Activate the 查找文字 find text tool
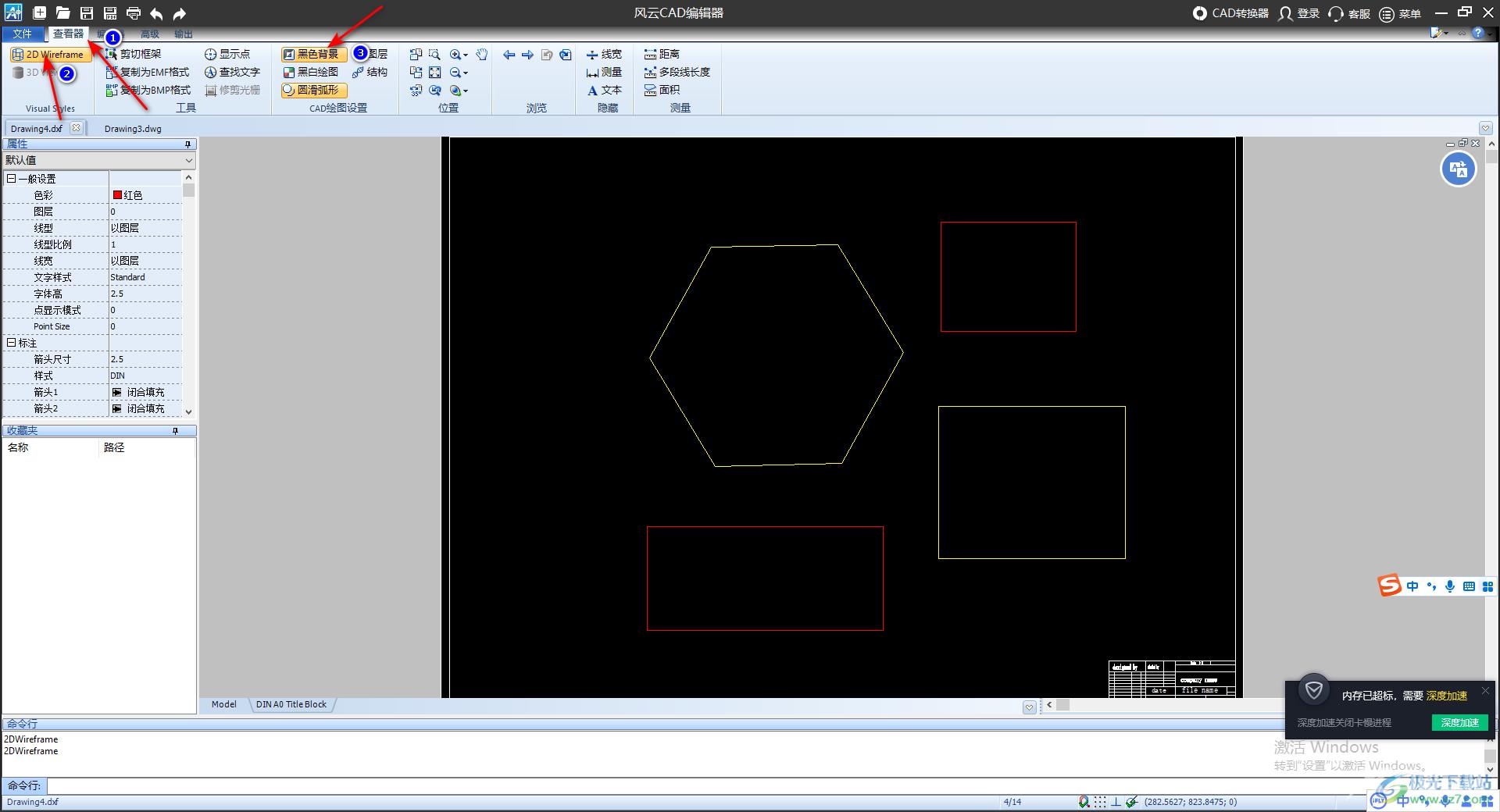Viewport: 1500px width, 812px height. click(x=232, y=72)
